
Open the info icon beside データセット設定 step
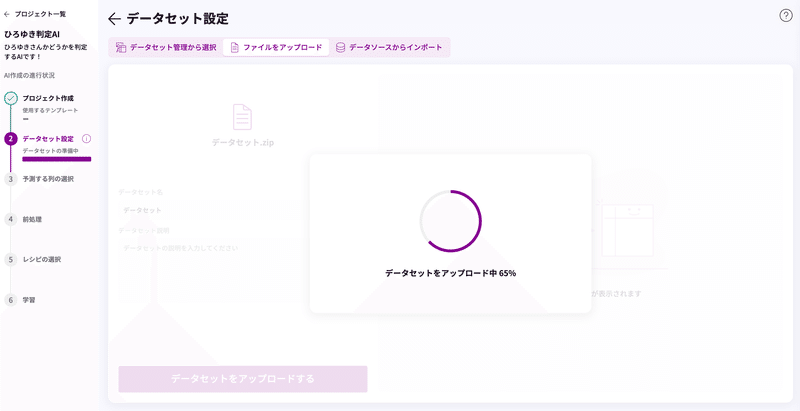(86, 139)
